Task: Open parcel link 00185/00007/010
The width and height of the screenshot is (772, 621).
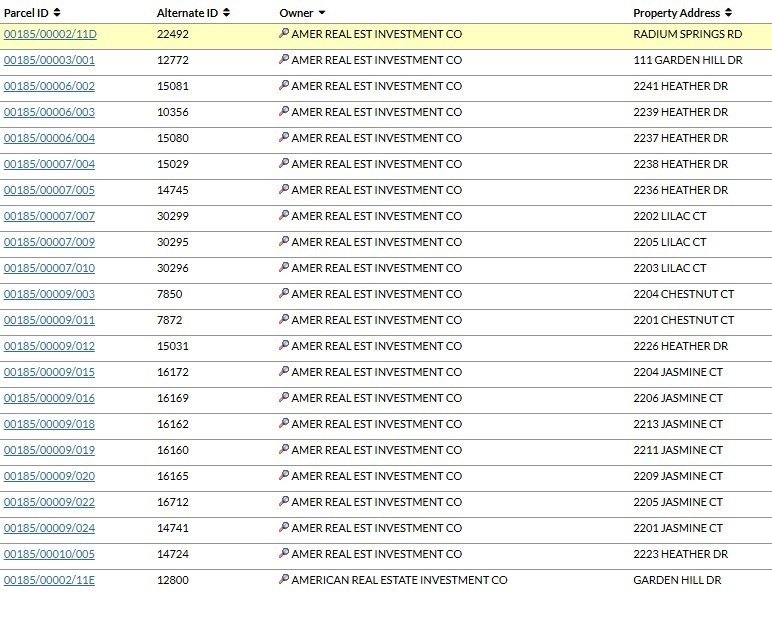Action: [49, 268]
